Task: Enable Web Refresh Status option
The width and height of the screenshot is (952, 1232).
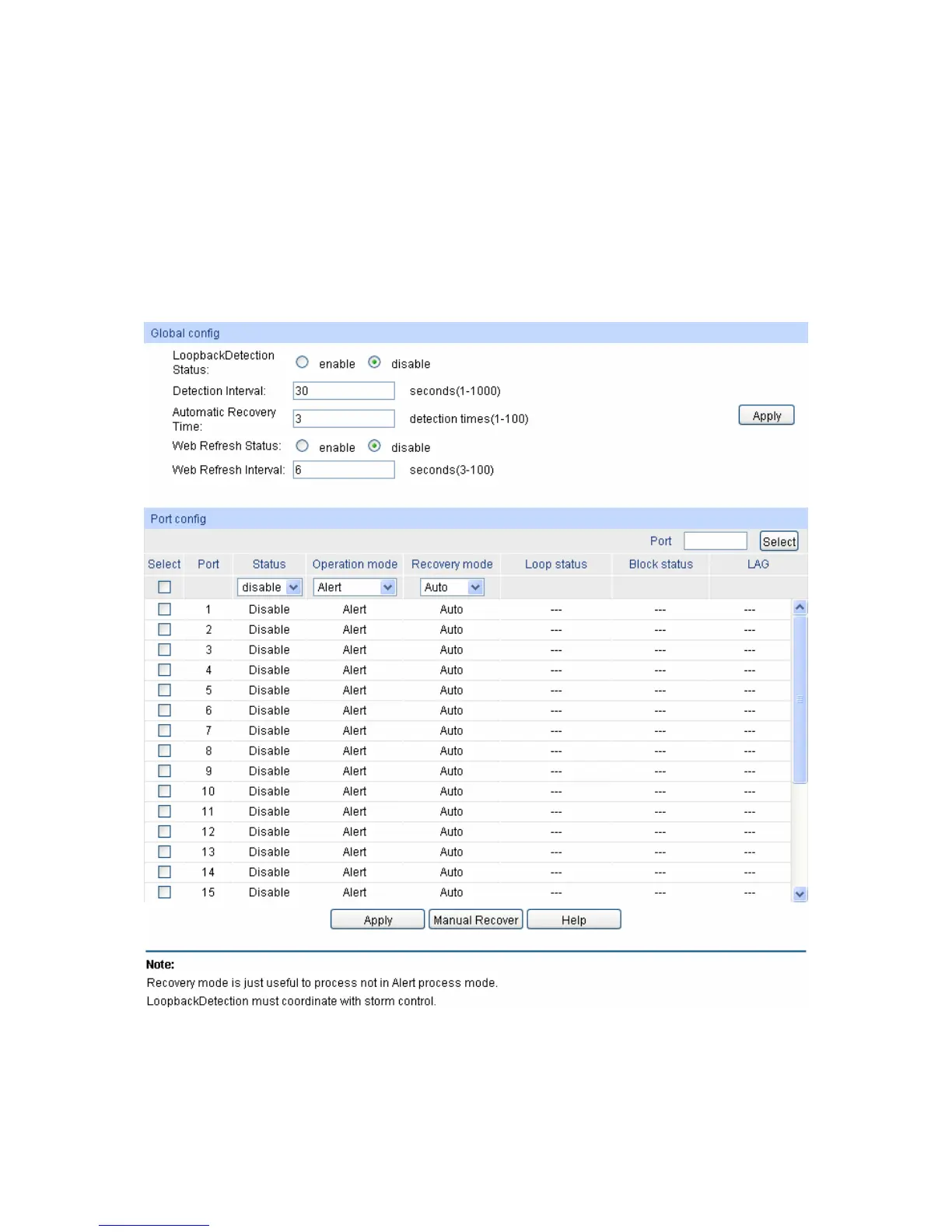Action: point(302,446)
